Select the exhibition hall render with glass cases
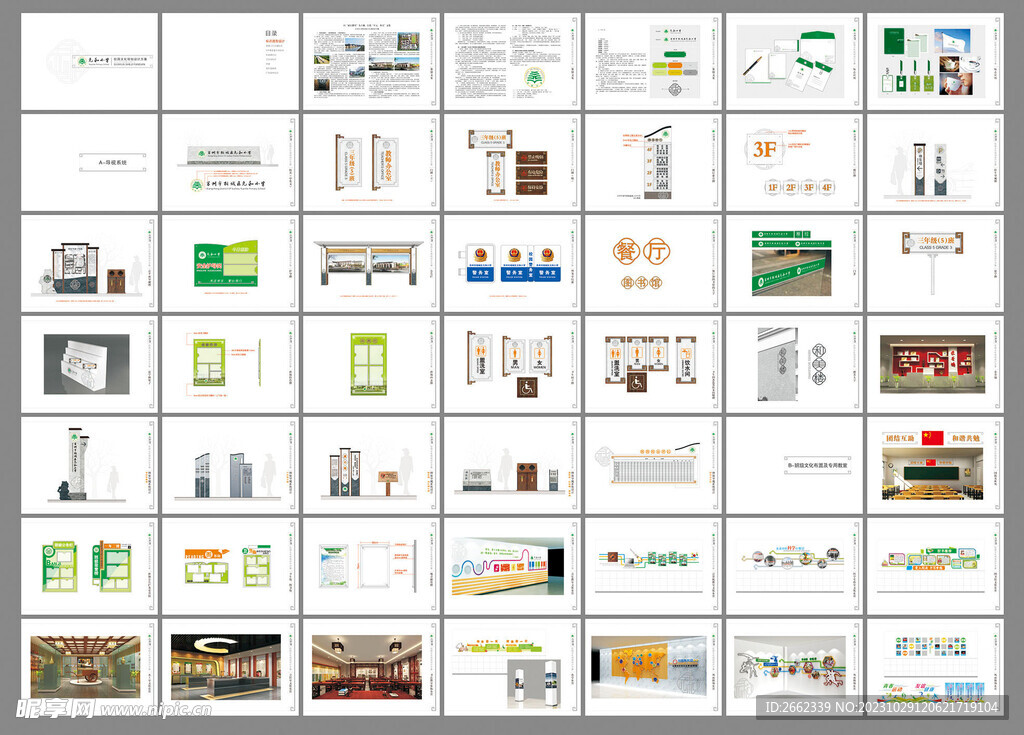Image resolution: width=1024 pixels, height=735 pixels. pyautogui.click(x=89, y=667)
